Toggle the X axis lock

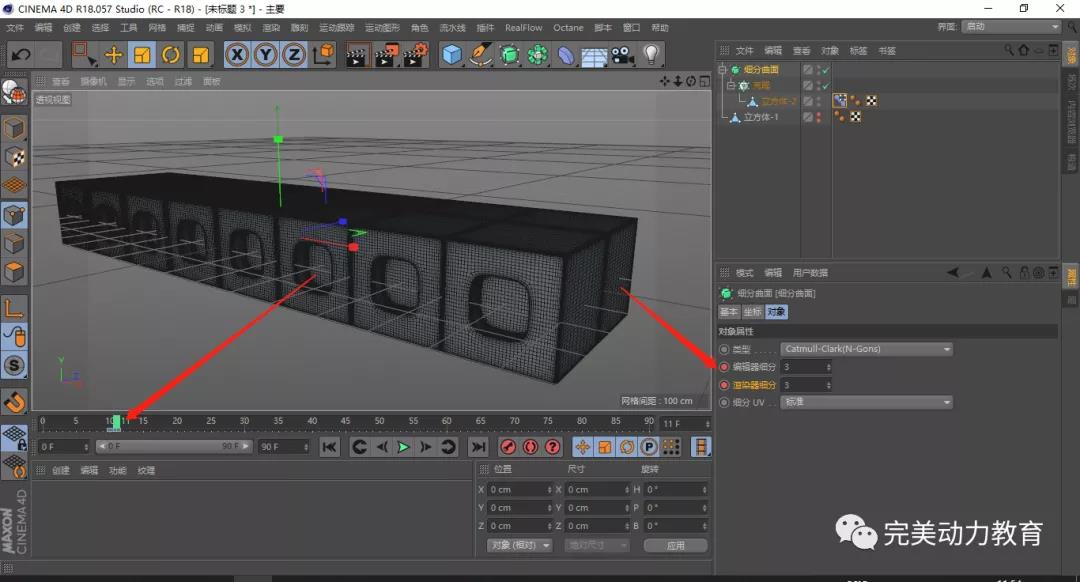[237, 55]
